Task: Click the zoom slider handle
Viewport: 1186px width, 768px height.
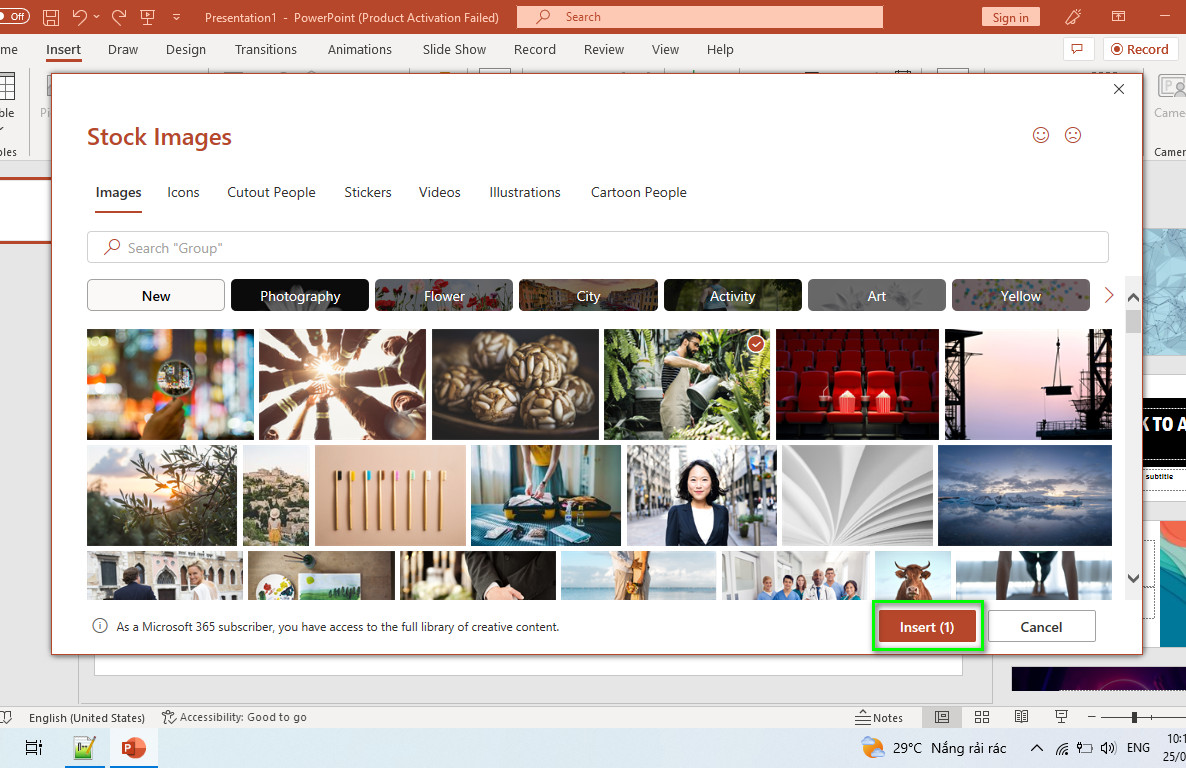Action: click(1134, 717)
